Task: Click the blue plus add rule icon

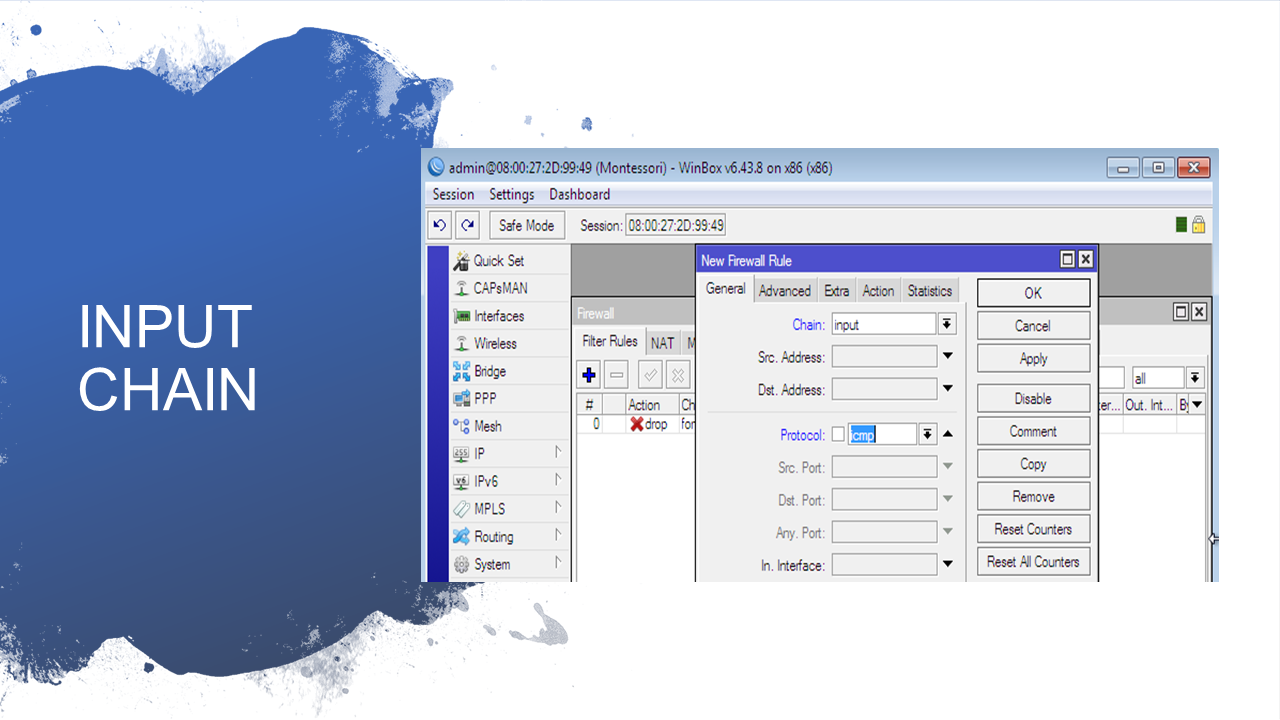Action: coord(589,375)
